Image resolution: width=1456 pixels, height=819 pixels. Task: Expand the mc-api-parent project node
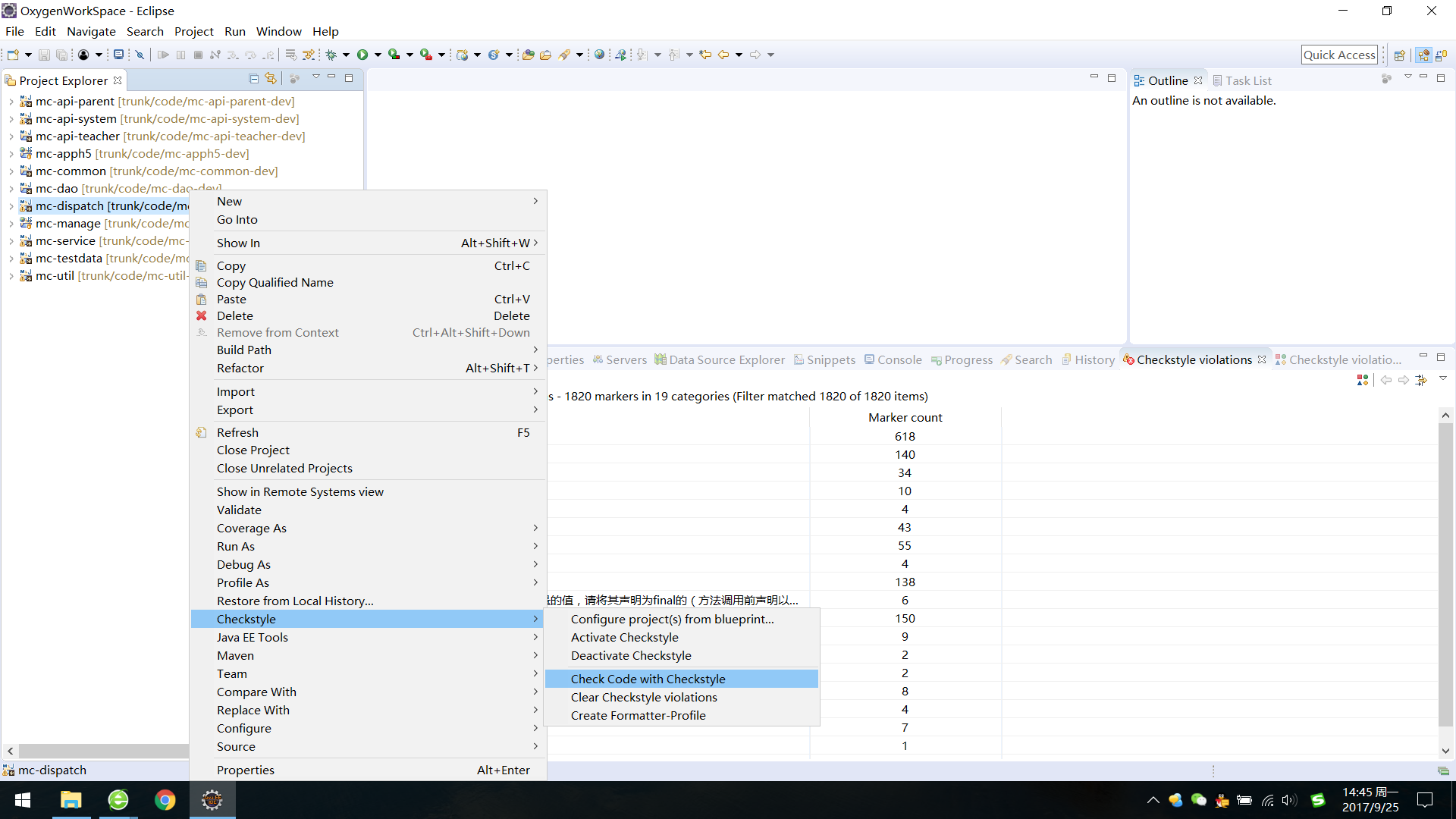[11, 101]
